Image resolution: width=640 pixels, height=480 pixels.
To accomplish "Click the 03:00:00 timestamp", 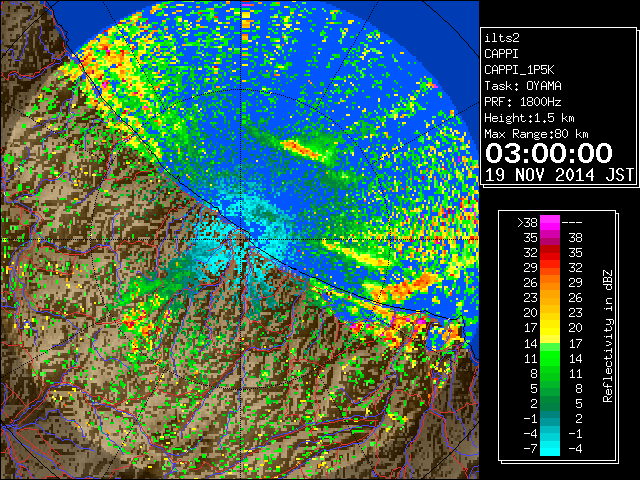I will tap(549, 153).
